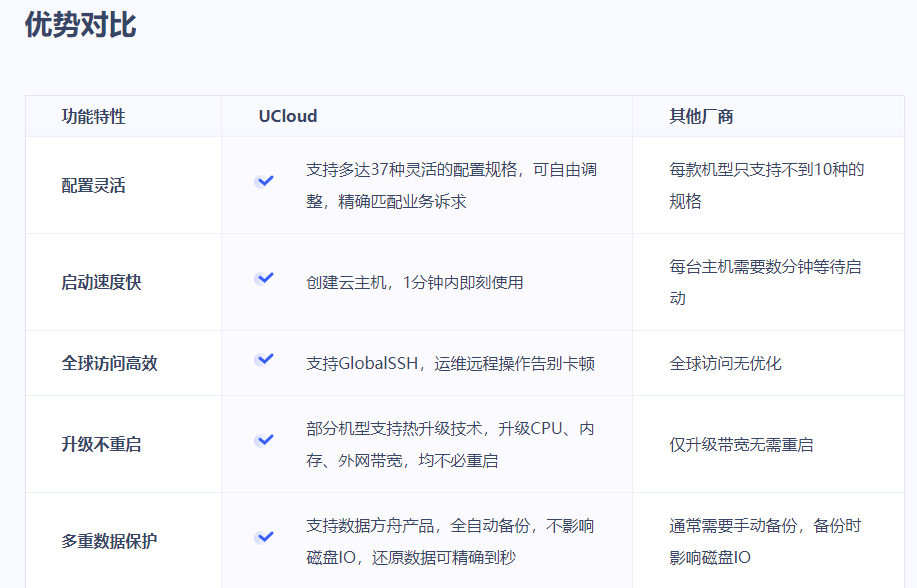Click the GlobalSSH support description
The height and width of the screenshot is (588, 917).
click(450, 364)
